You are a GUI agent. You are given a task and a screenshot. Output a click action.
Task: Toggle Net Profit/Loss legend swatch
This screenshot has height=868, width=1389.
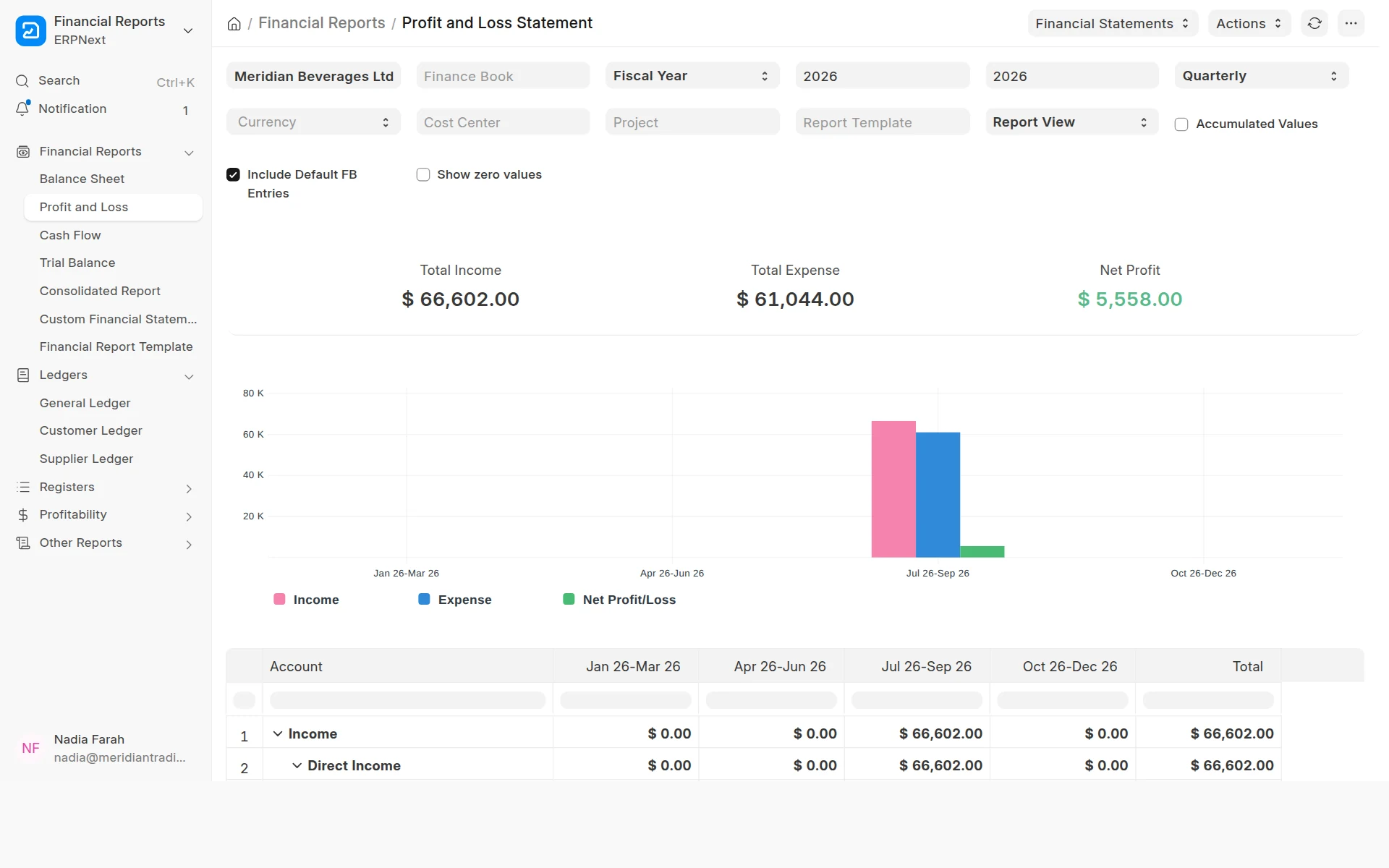point(569,599)
